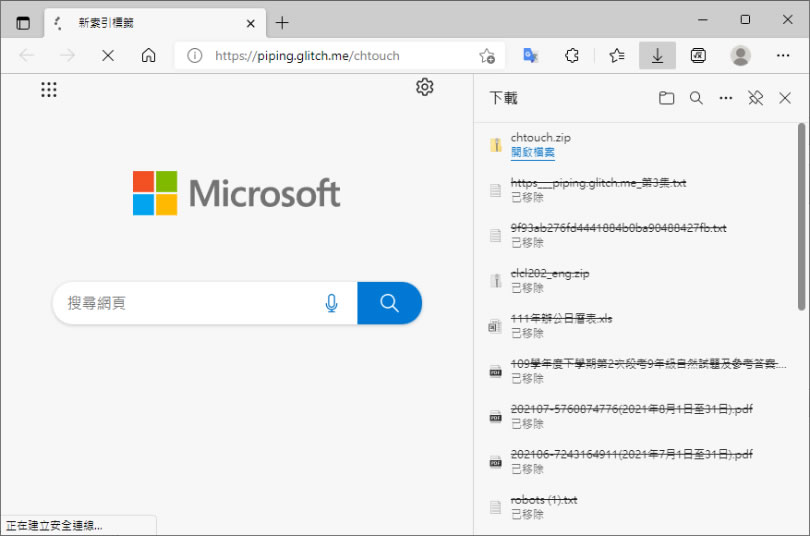Select removed 202107-5760874776 pdf entry
This screenshot has height=536, width=810.
[635, 416]
